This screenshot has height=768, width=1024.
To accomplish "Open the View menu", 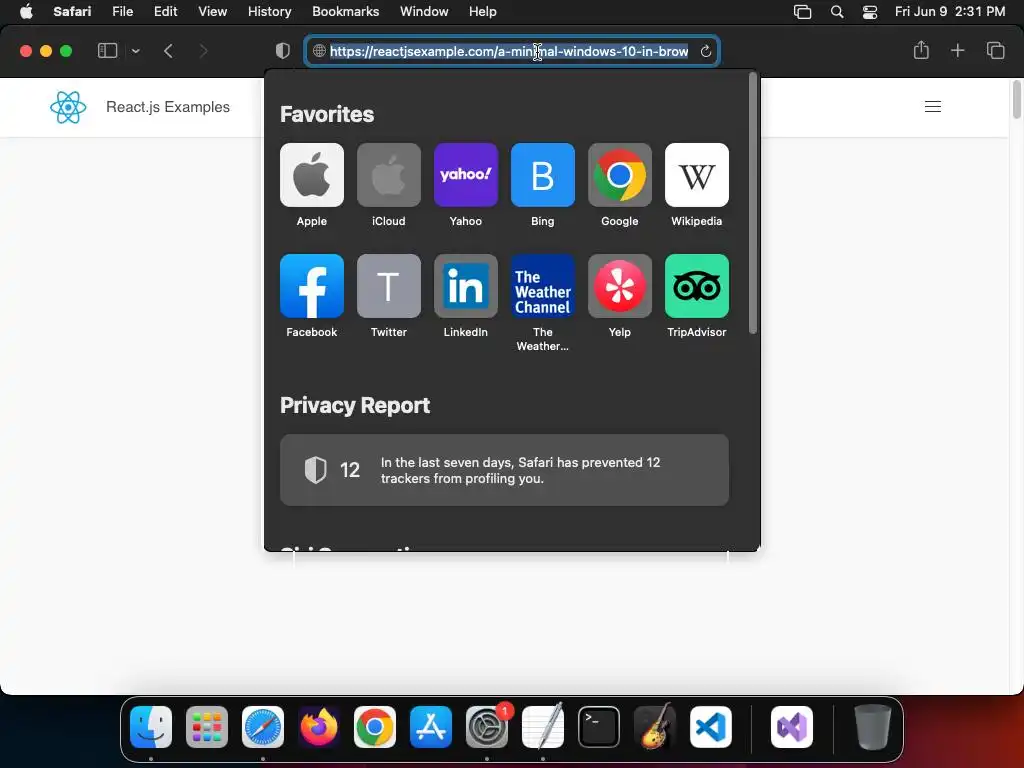I will (212, 12).
